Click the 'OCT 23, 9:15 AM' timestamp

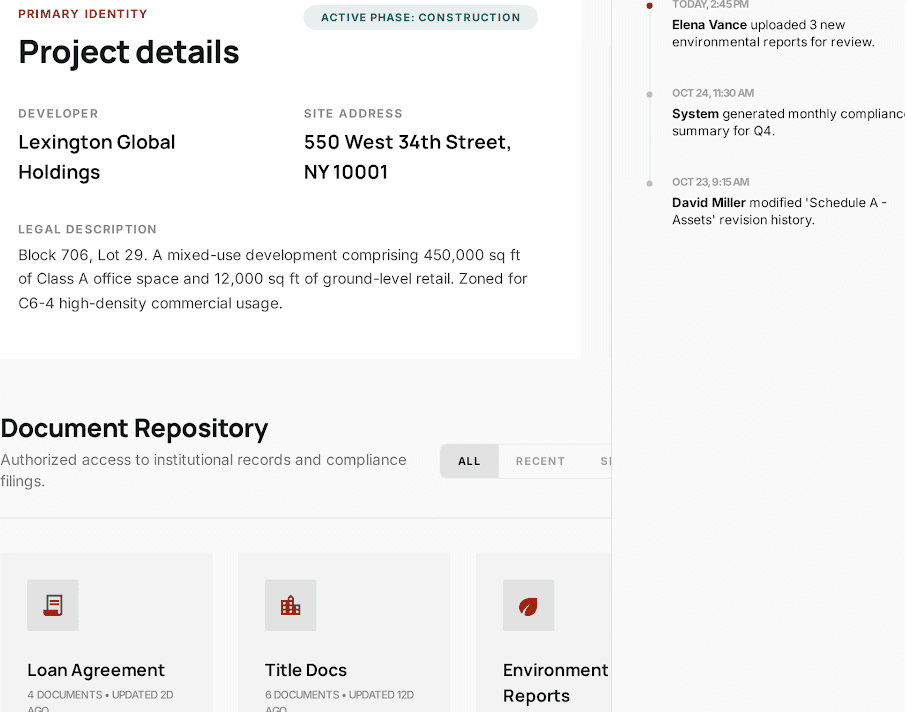[710, 182]
